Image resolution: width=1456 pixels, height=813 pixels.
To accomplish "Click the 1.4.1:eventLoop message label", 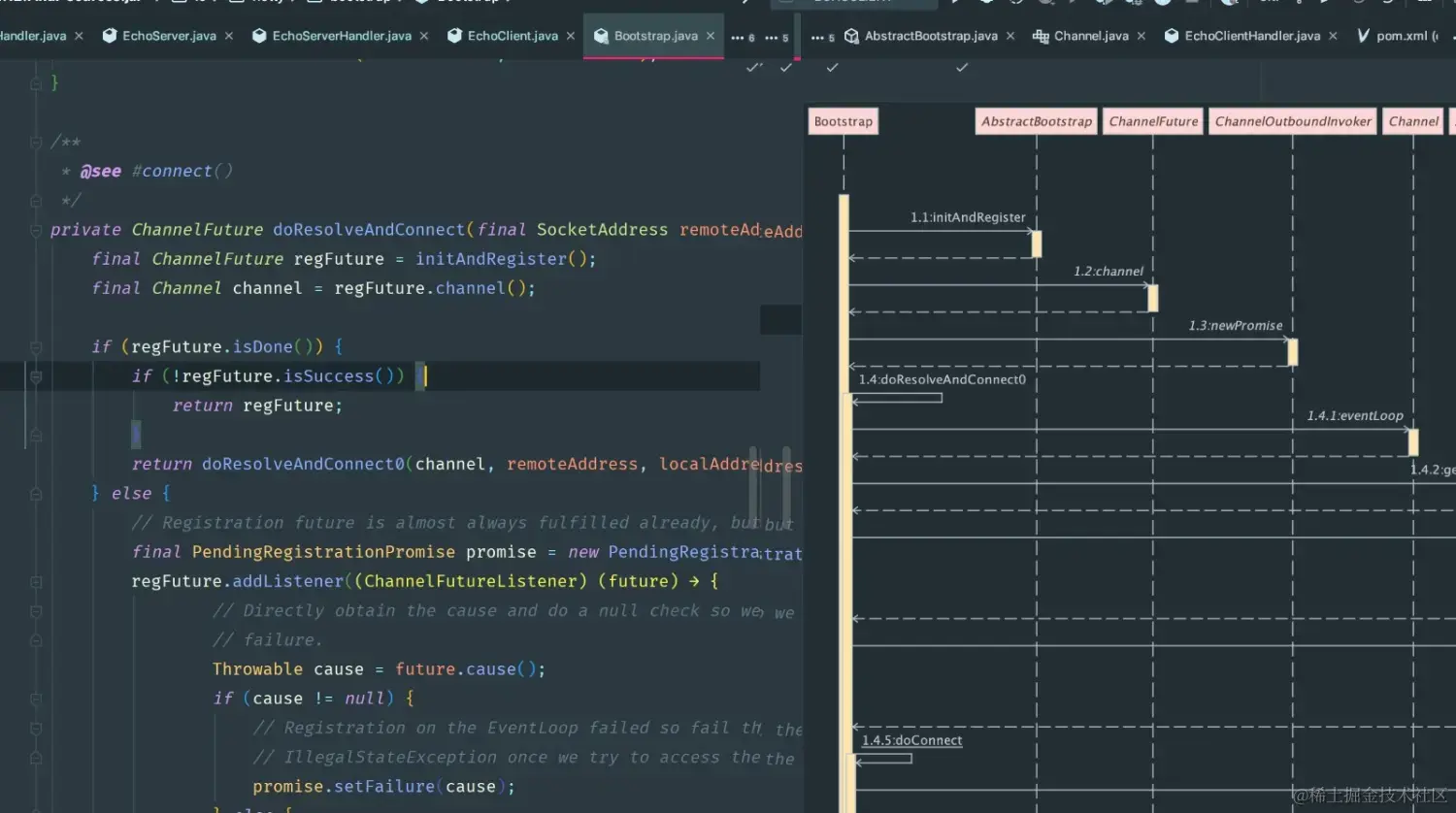I will click(x=1355, y=416).
